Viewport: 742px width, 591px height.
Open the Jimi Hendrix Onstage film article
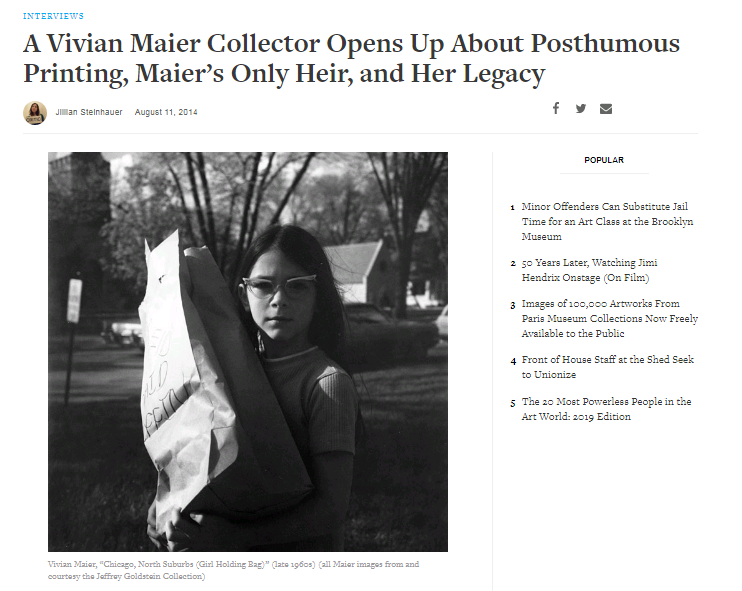pos(590,270)
